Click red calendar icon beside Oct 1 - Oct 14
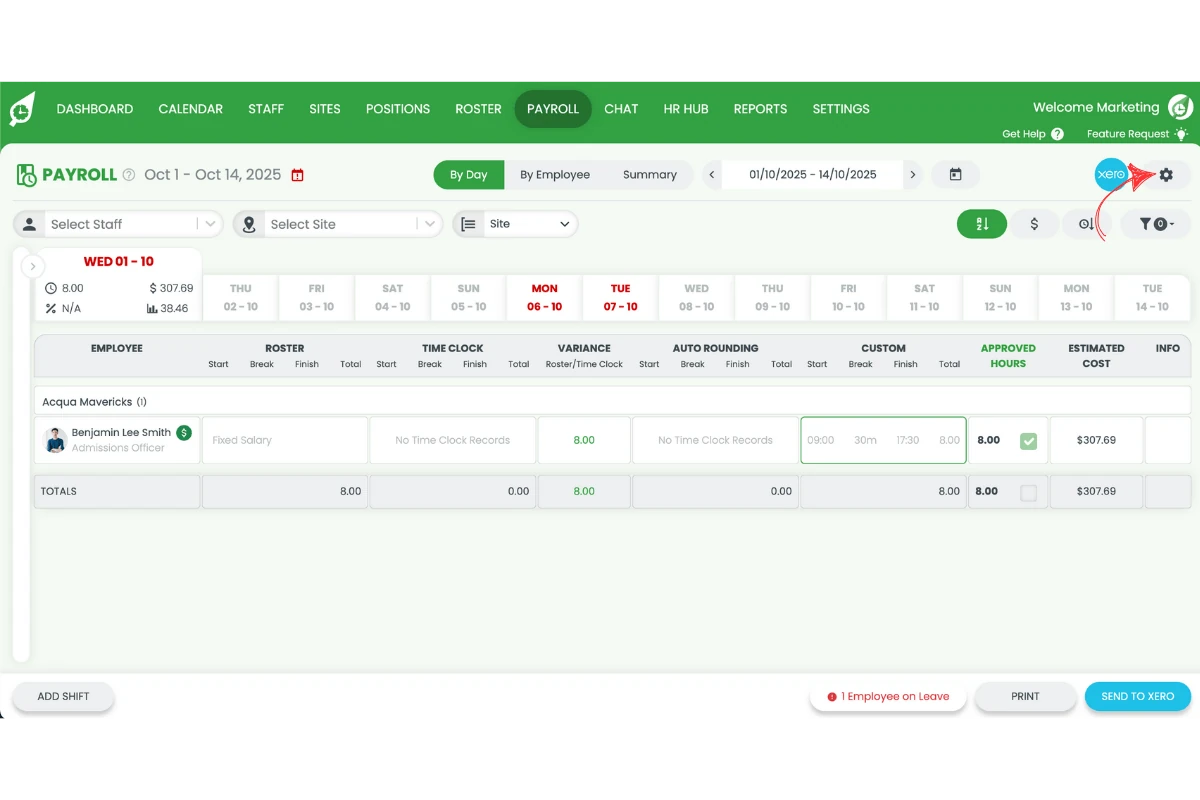This screenshot has height=800, width=1200. click(297, 175)
